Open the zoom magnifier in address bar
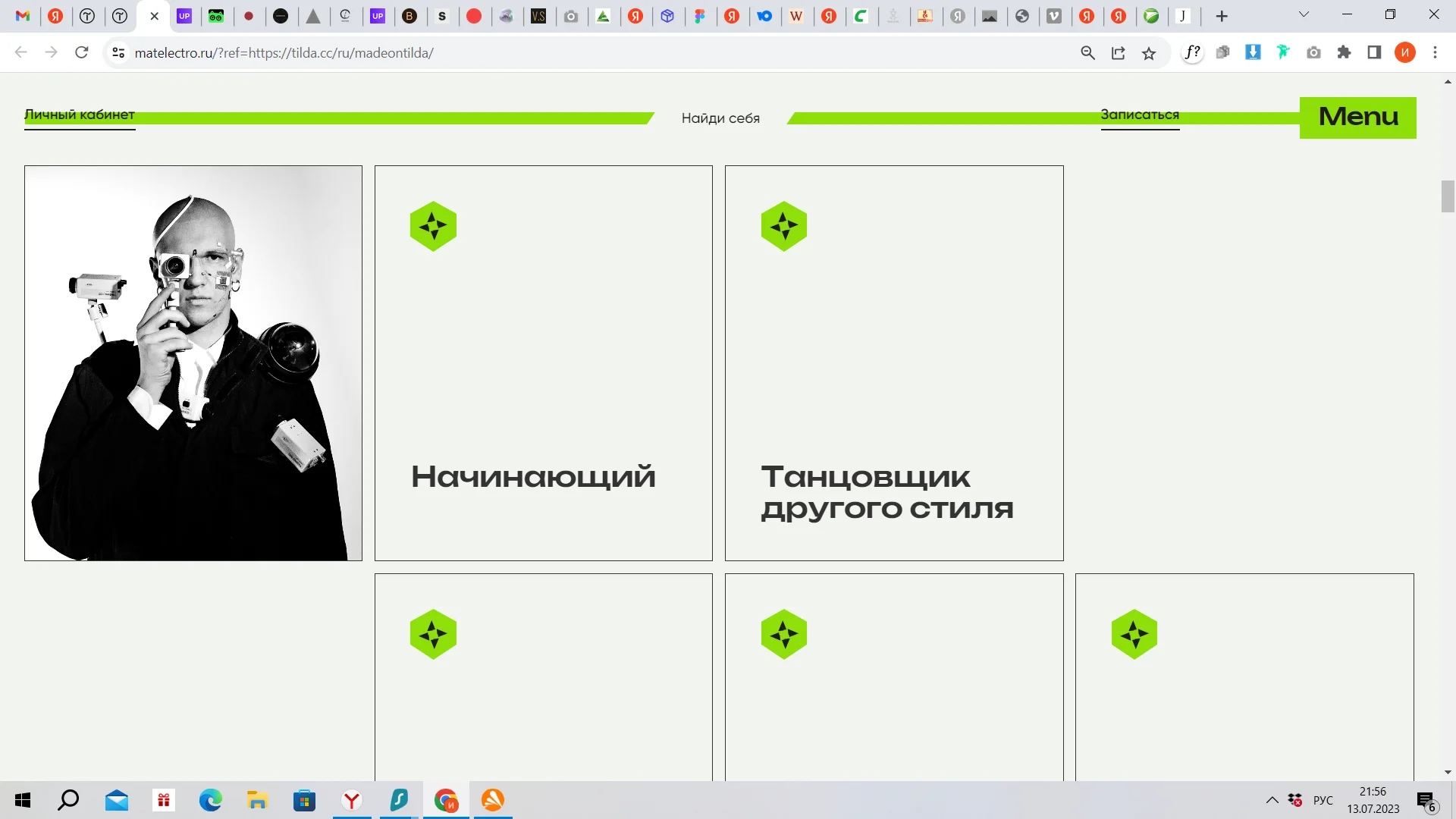Screen dimensions: 1456x819 (1088, 52)
